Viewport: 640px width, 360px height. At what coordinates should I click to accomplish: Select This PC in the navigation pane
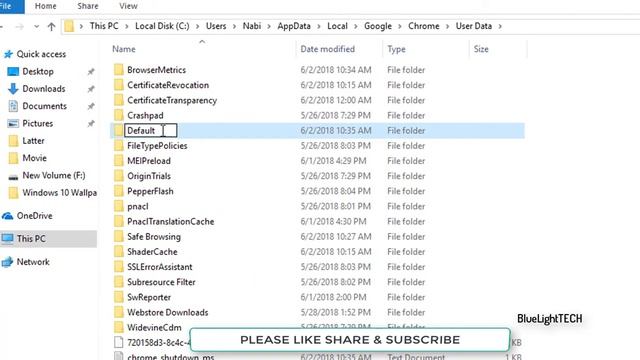[31, 239]
